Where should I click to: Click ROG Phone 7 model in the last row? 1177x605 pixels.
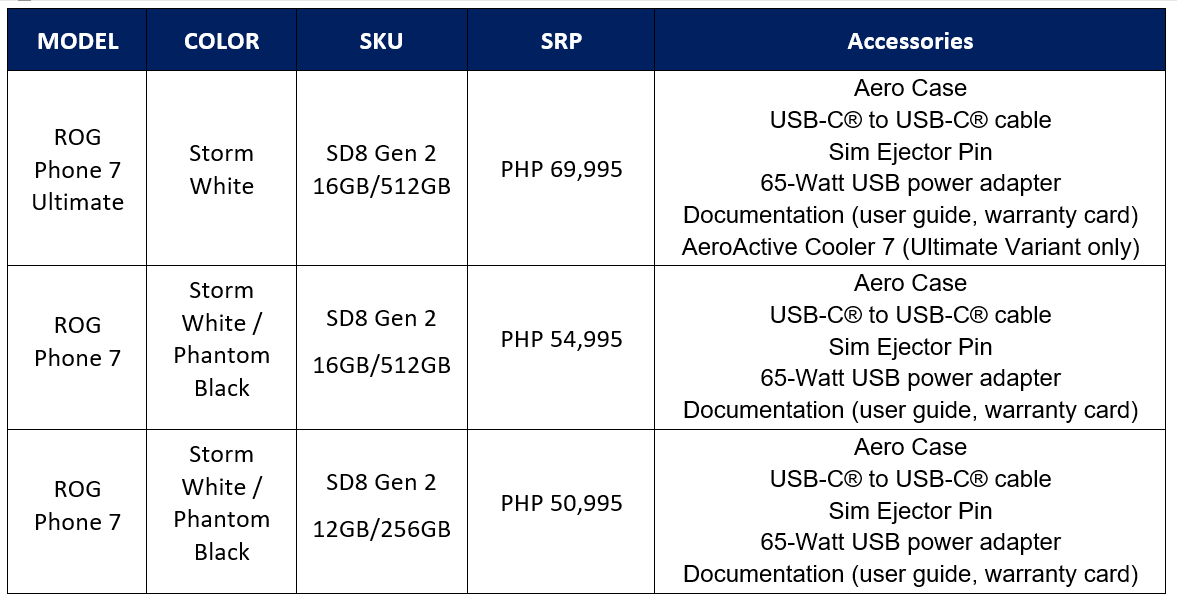click(77, 505)
